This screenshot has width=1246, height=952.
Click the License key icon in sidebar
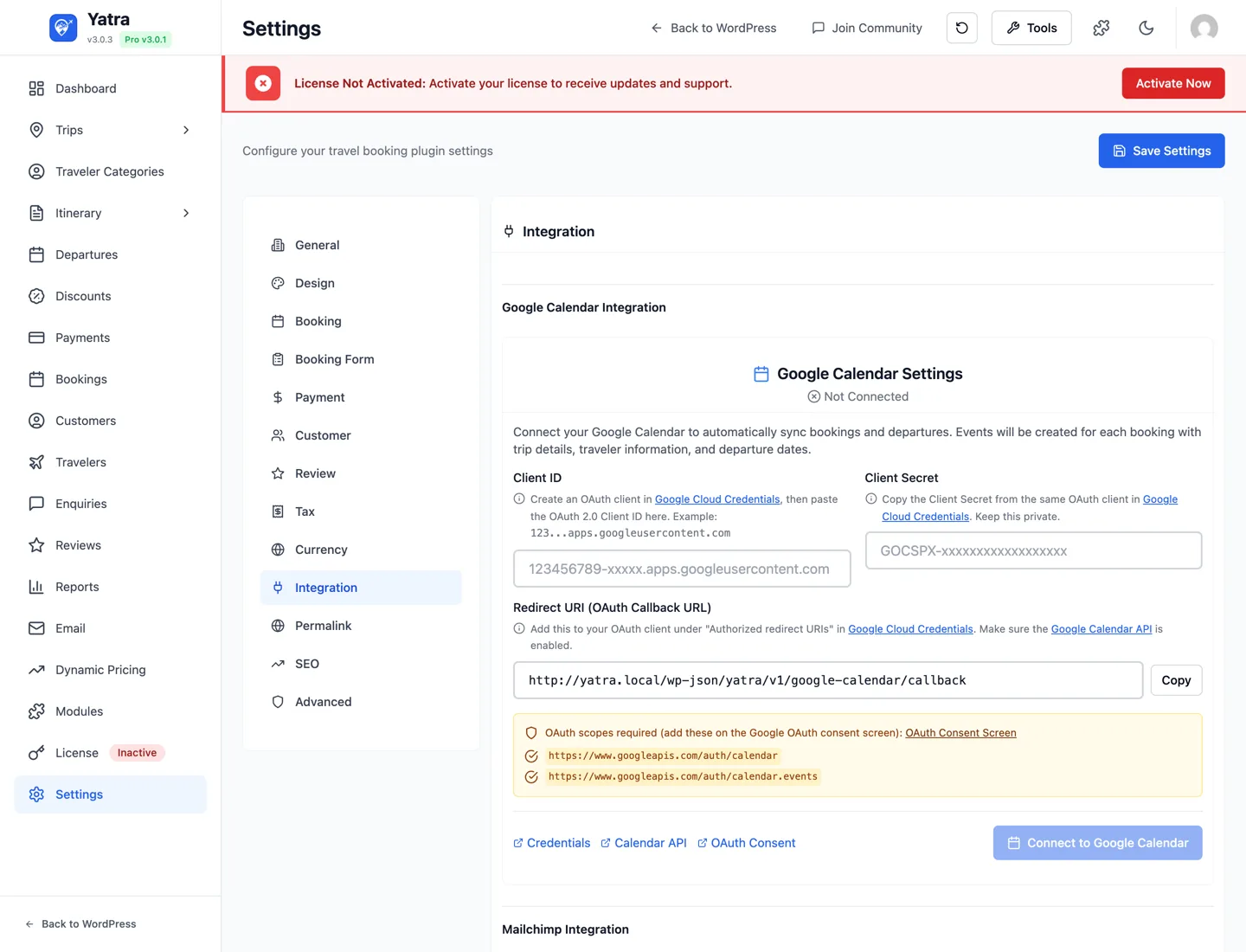point(36,753)
